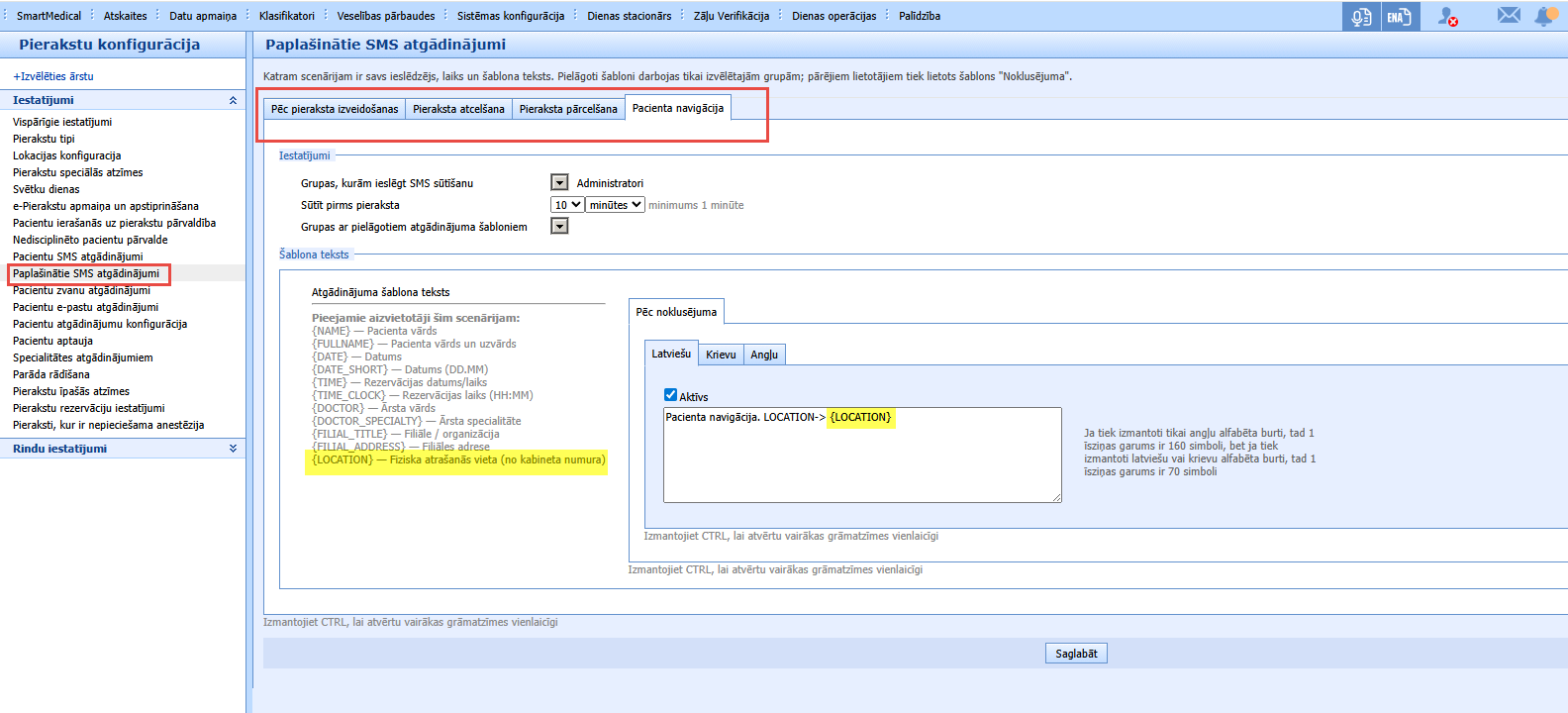
Task: Open the envelope messages icon
Action: [x=1509, y=15]
